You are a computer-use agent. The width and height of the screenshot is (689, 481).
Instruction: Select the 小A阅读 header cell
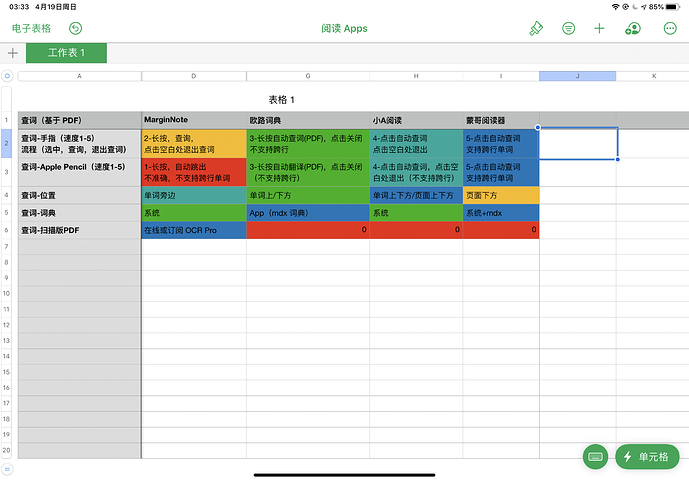coord(416,120)
